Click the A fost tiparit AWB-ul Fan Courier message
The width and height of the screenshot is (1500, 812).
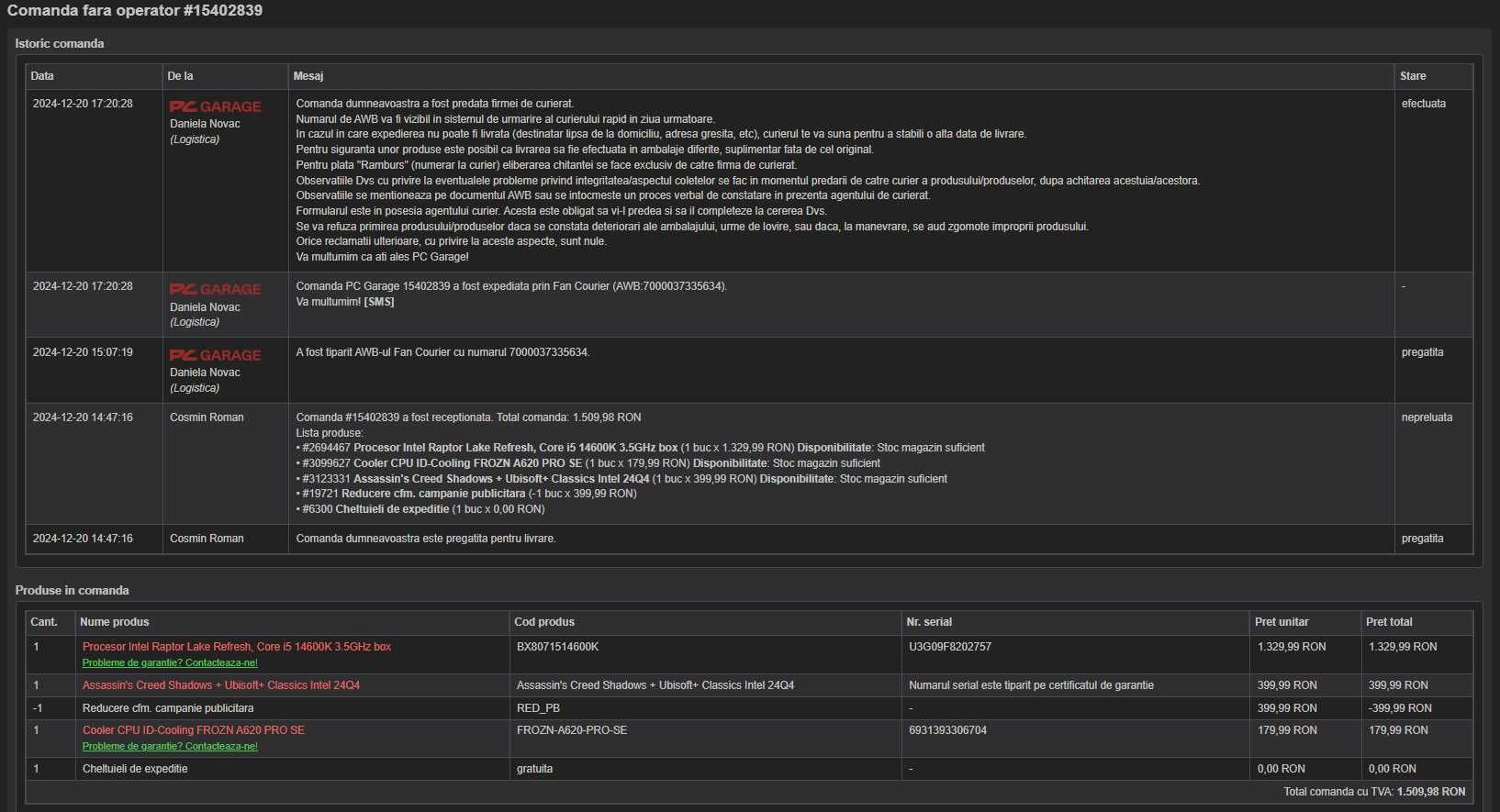point(442,352)
